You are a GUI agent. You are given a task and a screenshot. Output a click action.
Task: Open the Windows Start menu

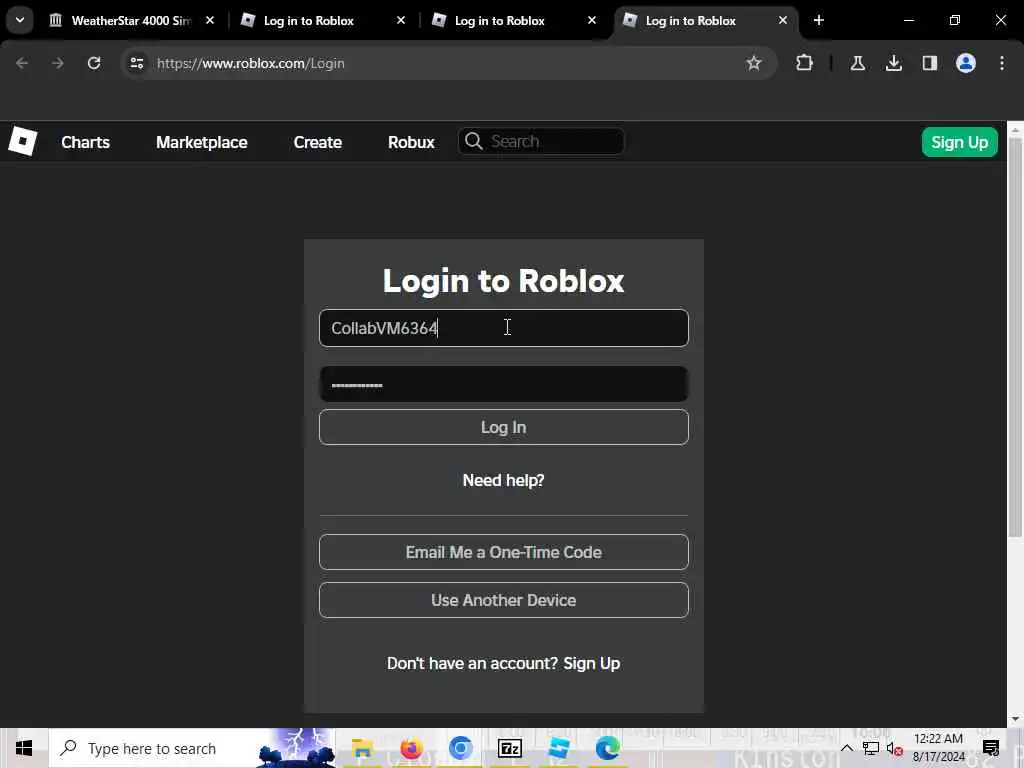[x=24, y=748]
